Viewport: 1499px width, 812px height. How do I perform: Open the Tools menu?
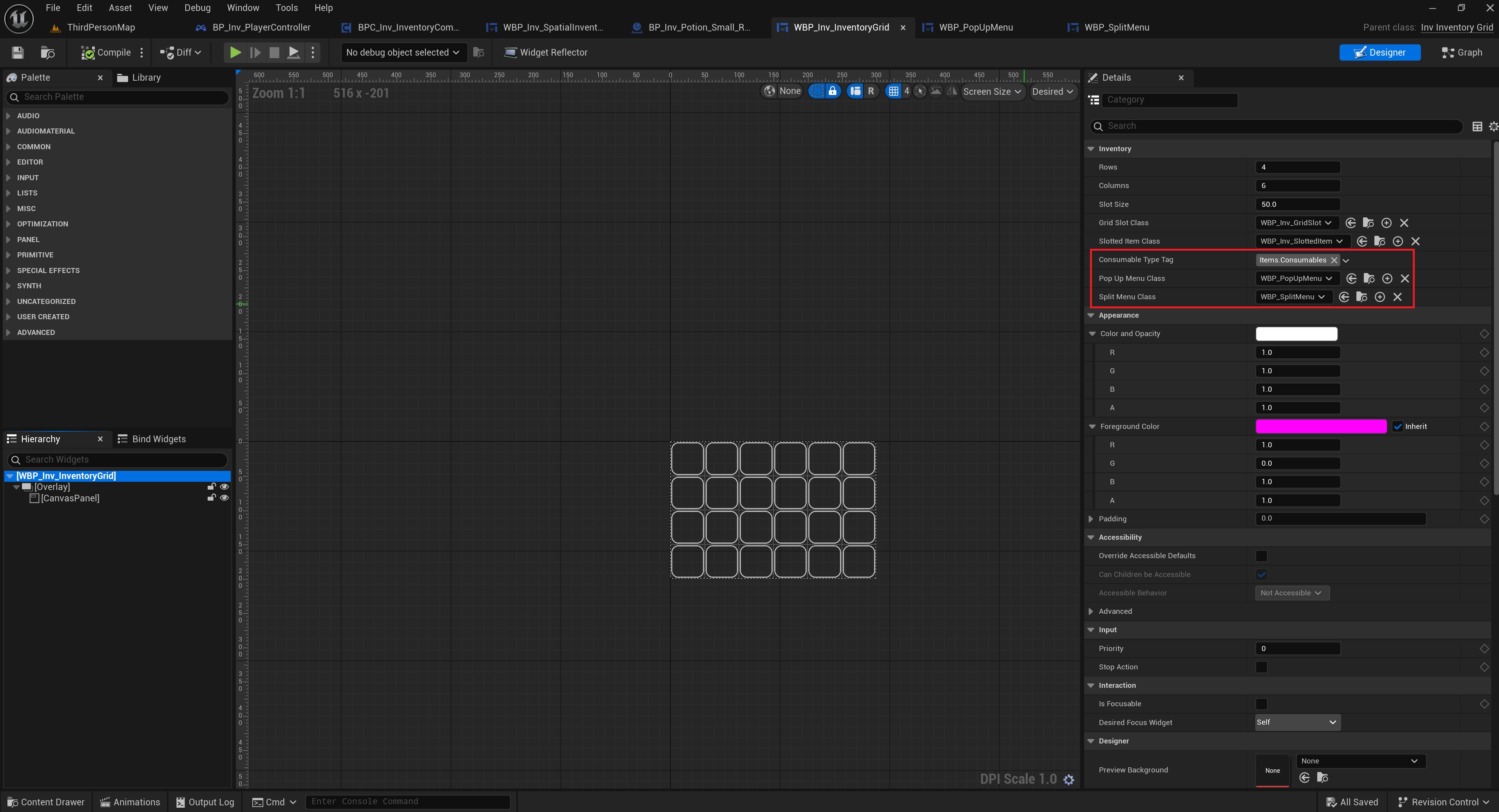(x=286, y=7)
